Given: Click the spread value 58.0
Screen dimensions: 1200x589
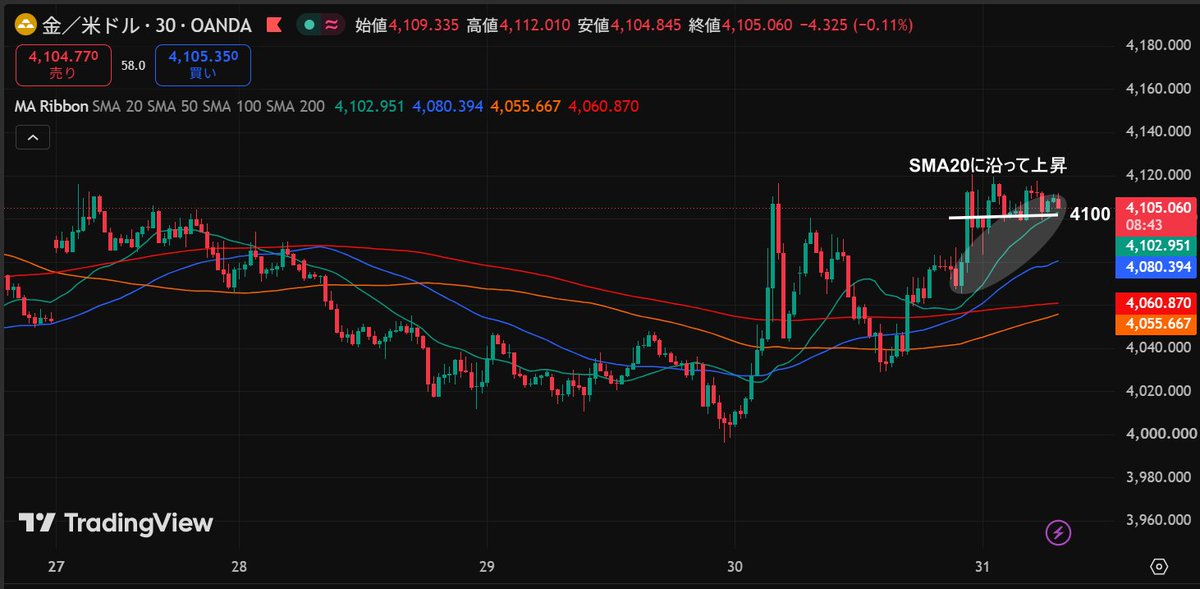Looking at the screenshot, I should pos(133,65).
